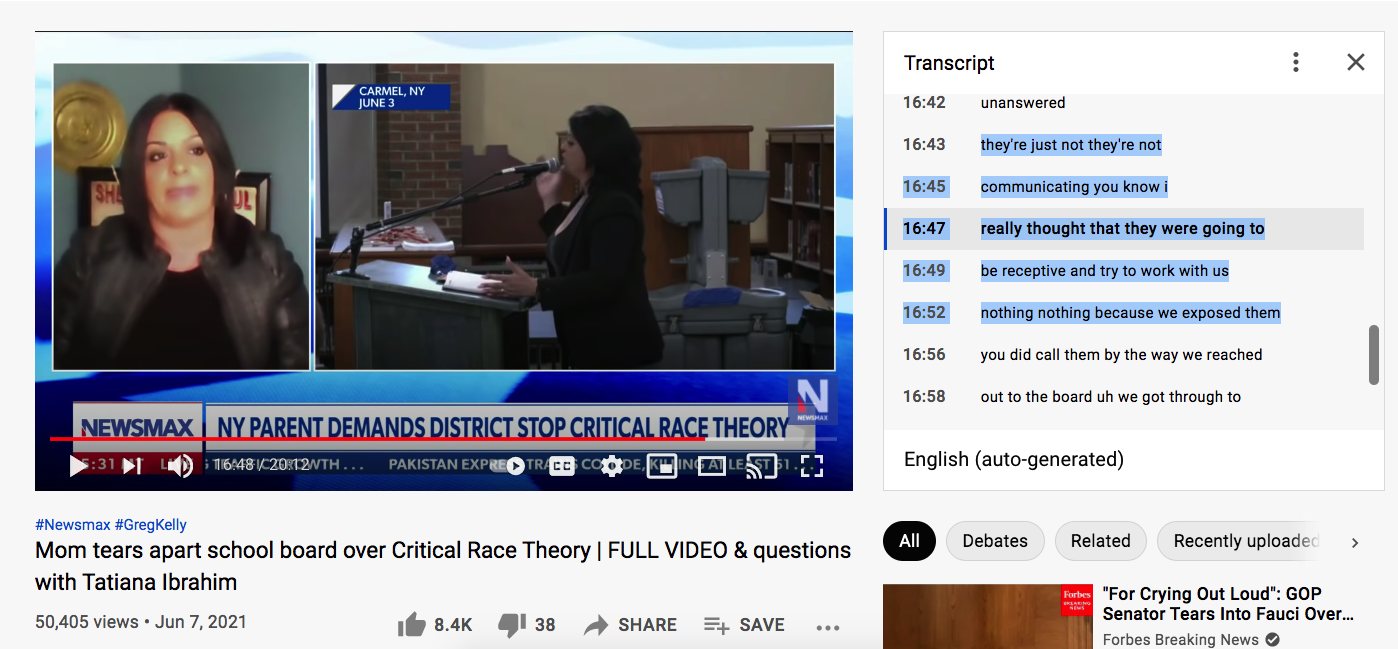The image size is (1398, 649).
Task: Open player settings gear
Action: [x=612, y=465]
